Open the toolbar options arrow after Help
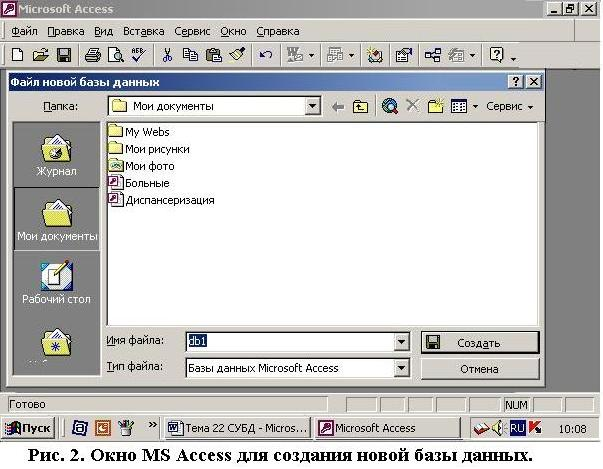The width and height of the screenshot is (603, 469). pos(513,59)
